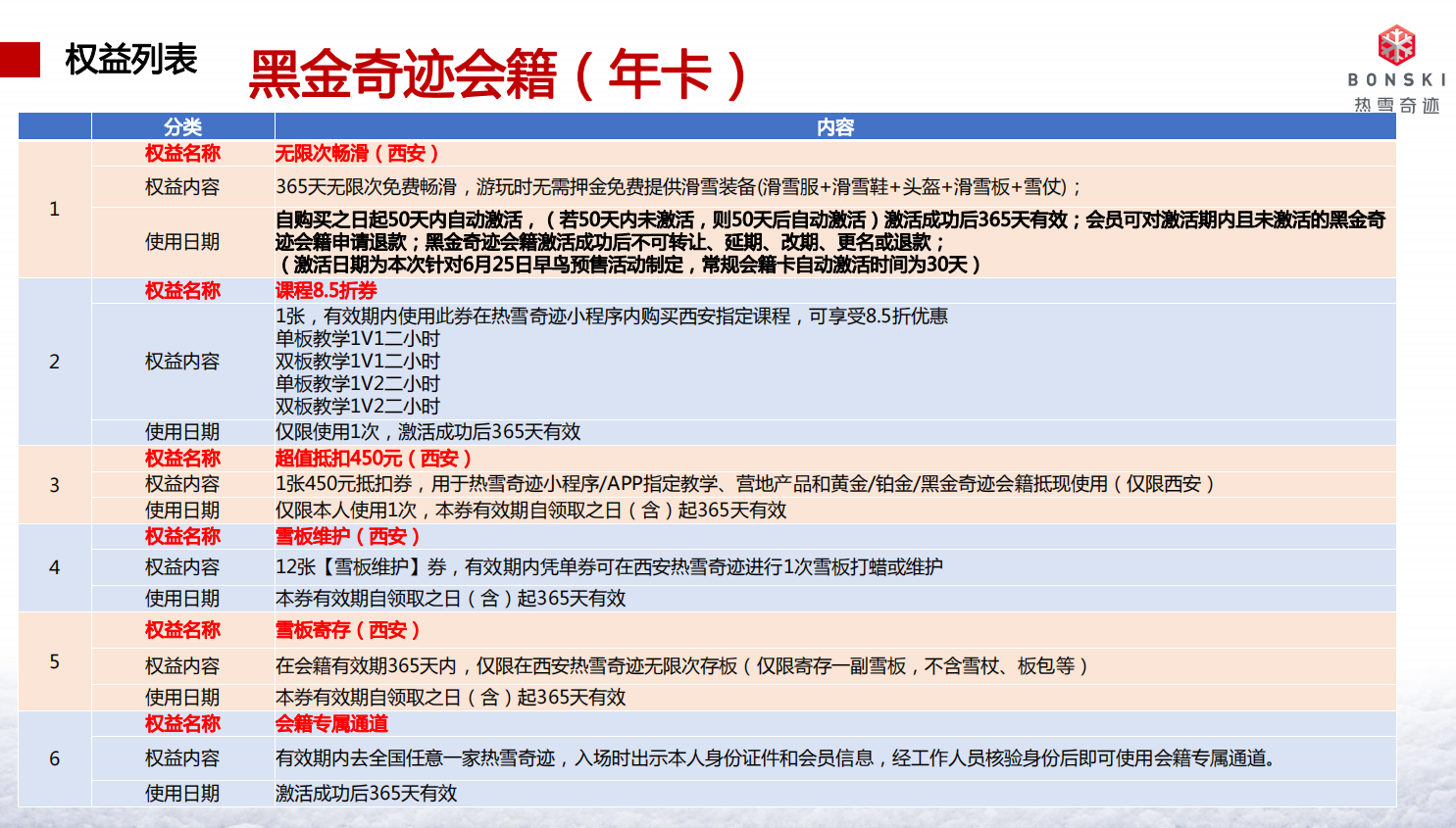1456x828 pixels.
Task: Click '本券有效期自领取之日' in section 5
Action: pos(451,698)
